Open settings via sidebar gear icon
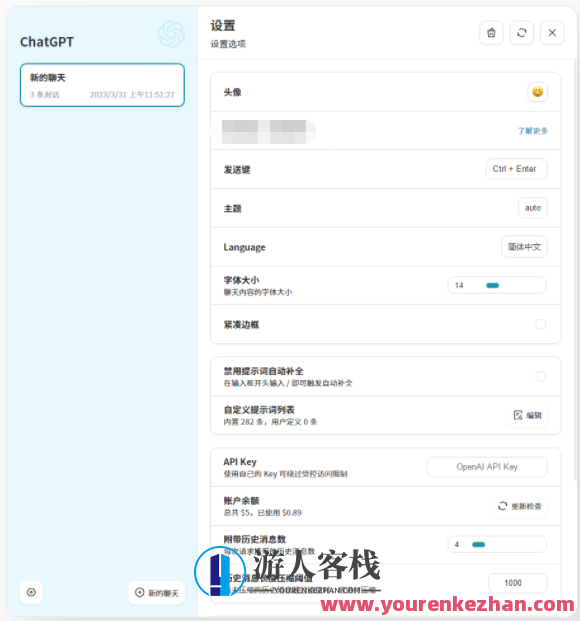This screenshot has height=621, width=580. click(x=31, y=592)
